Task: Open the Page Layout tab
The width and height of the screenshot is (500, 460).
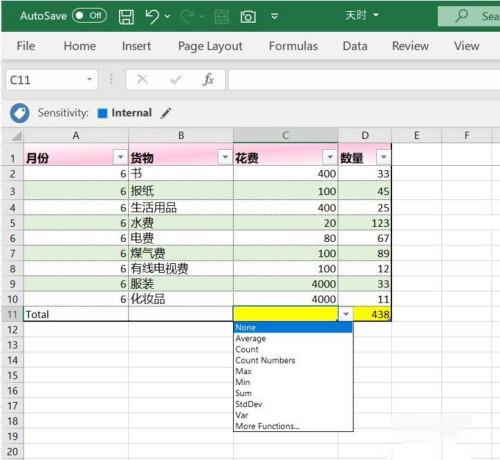Action: pyautogui.click(x=210, y=46)
